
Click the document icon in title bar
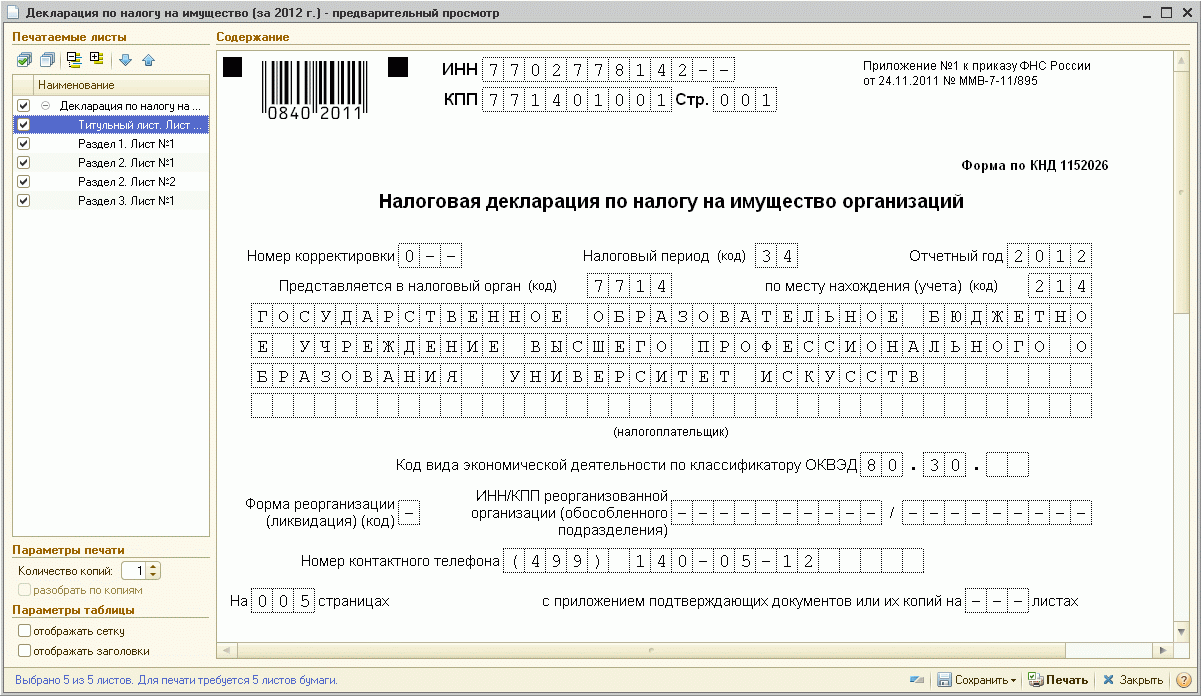(x=13, y=13)
